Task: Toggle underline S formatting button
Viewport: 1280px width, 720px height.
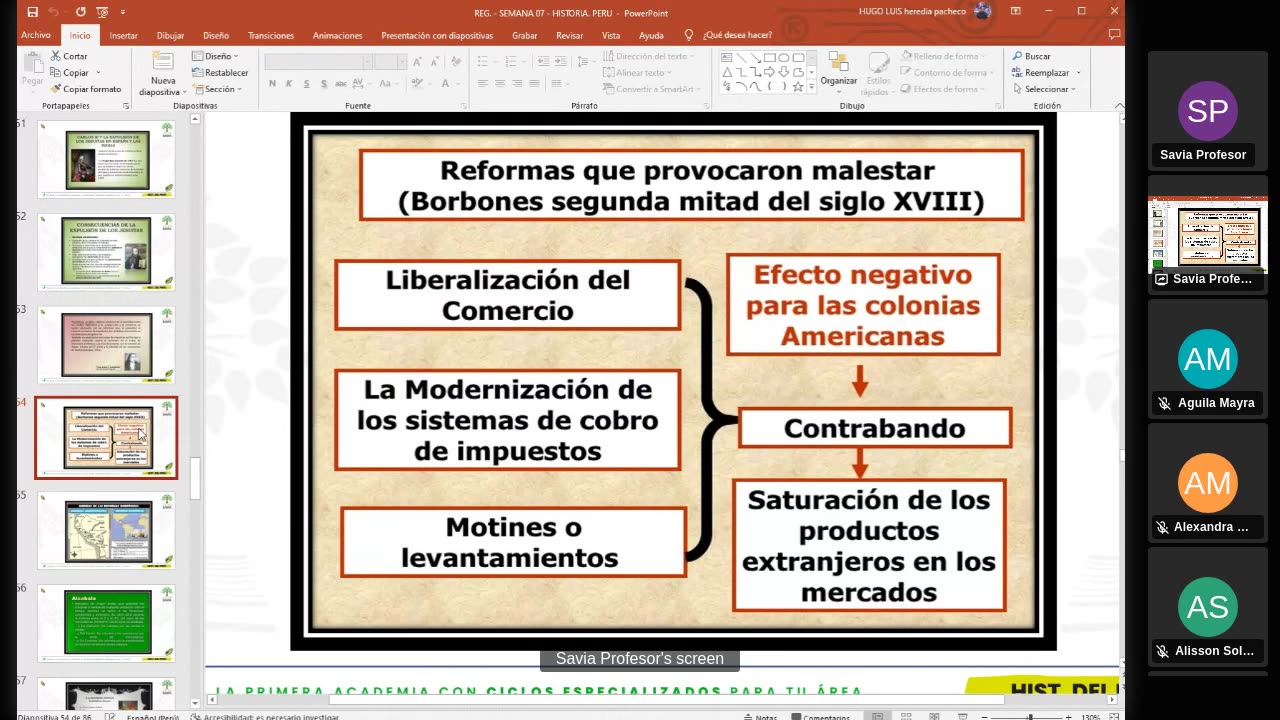Action: pyautogui.click(x=307, y=84)
